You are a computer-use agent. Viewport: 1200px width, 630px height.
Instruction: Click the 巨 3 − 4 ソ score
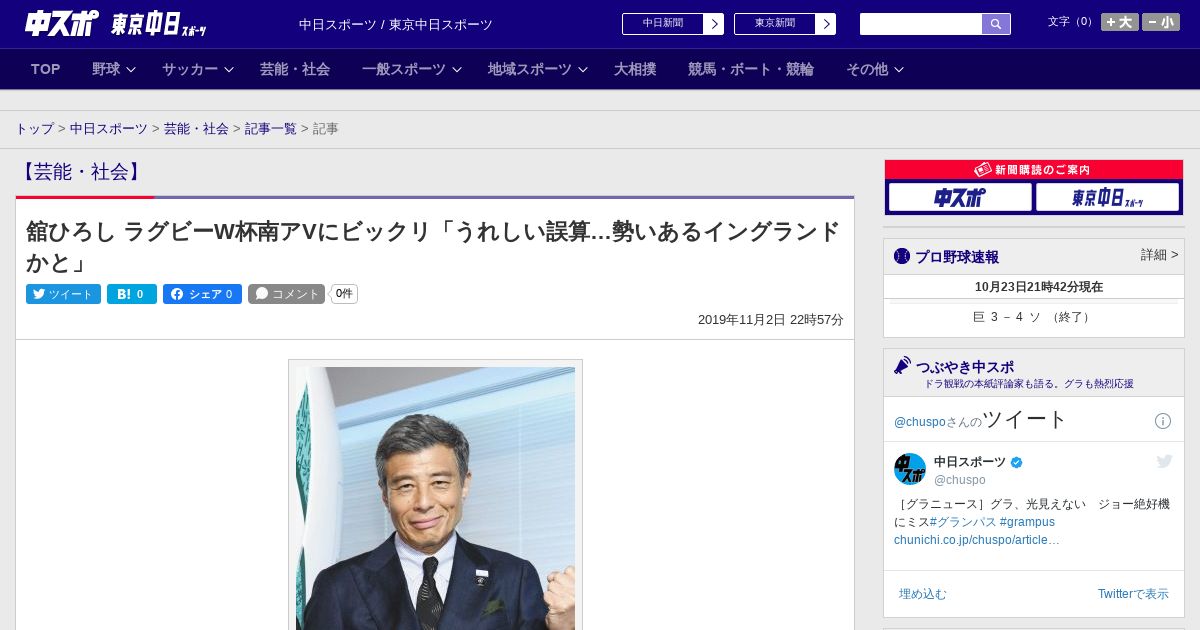point(1033,317)
